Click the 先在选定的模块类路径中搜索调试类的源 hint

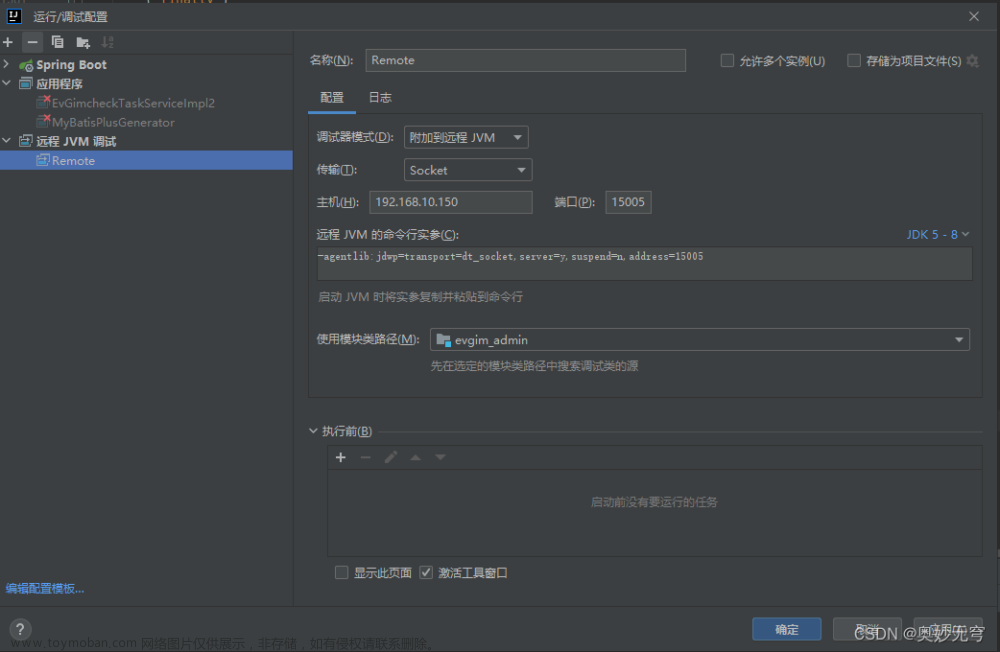click(534, 366)
